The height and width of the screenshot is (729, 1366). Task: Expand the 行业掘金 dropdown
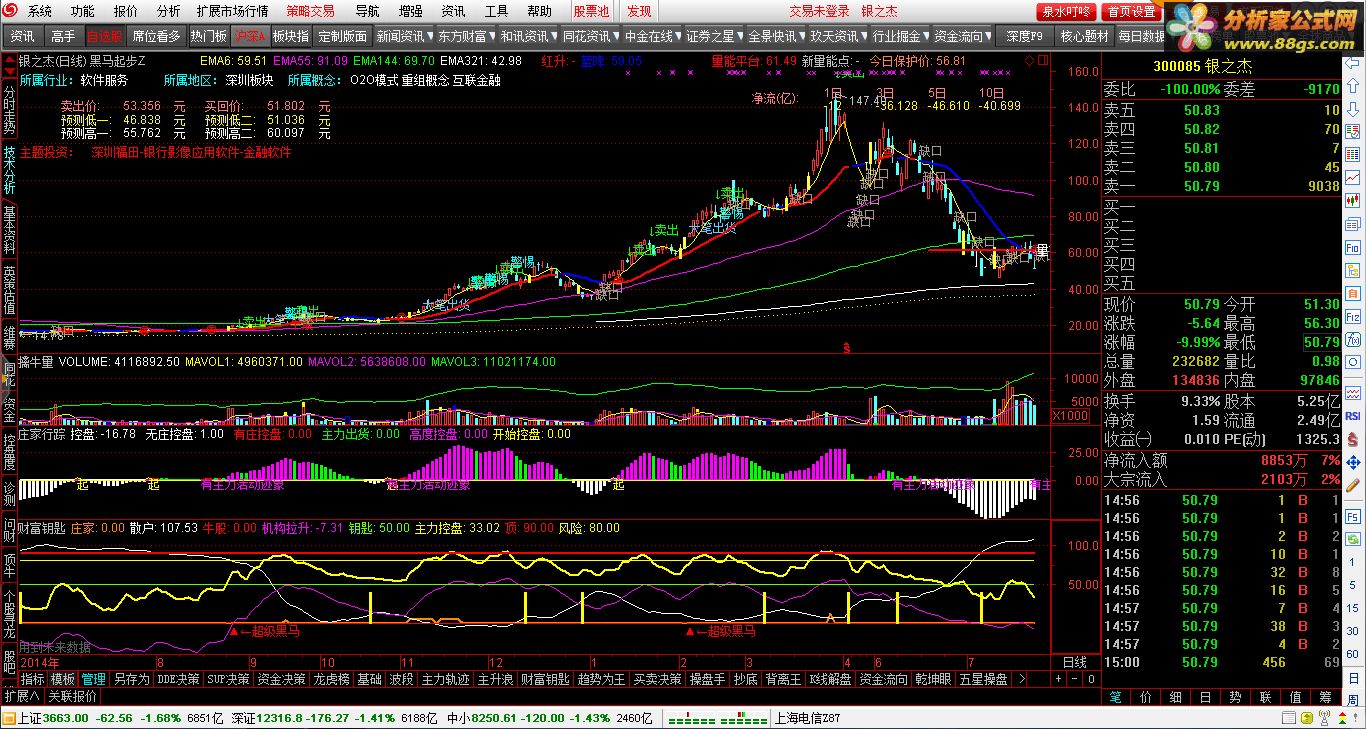tap(925, 36)
